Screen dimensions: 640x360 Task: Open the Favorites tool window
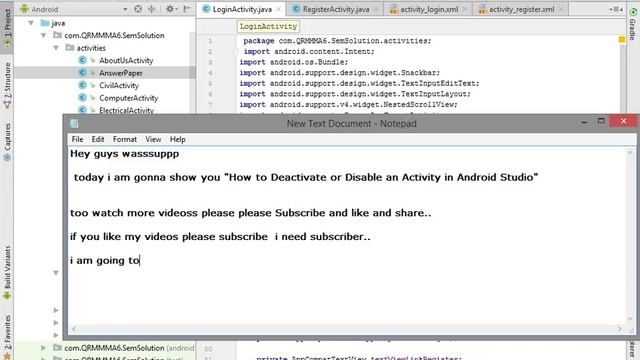[7, 337]
